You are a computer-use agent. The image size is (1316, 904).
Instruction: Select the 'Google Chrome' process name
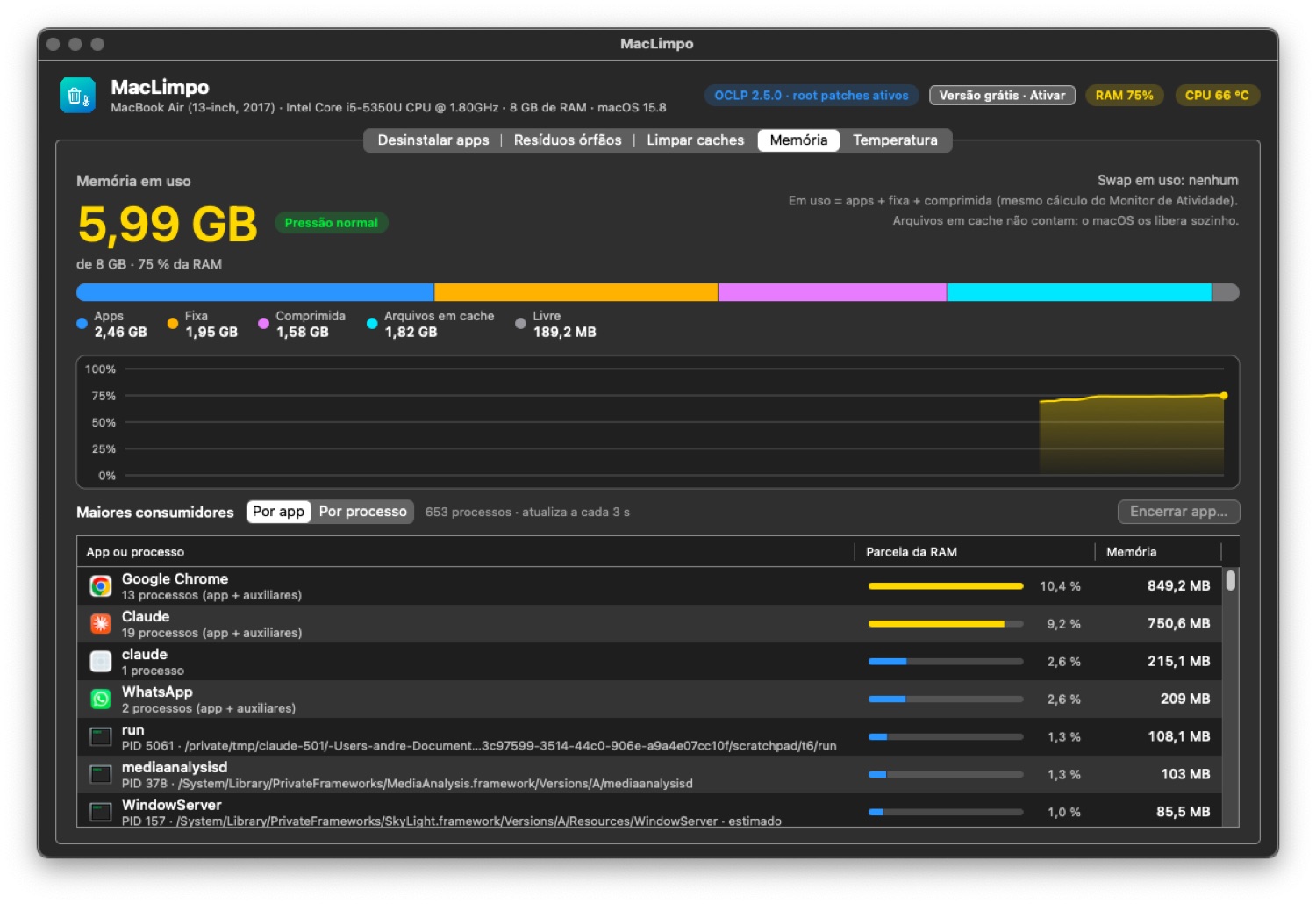point(175,579)
